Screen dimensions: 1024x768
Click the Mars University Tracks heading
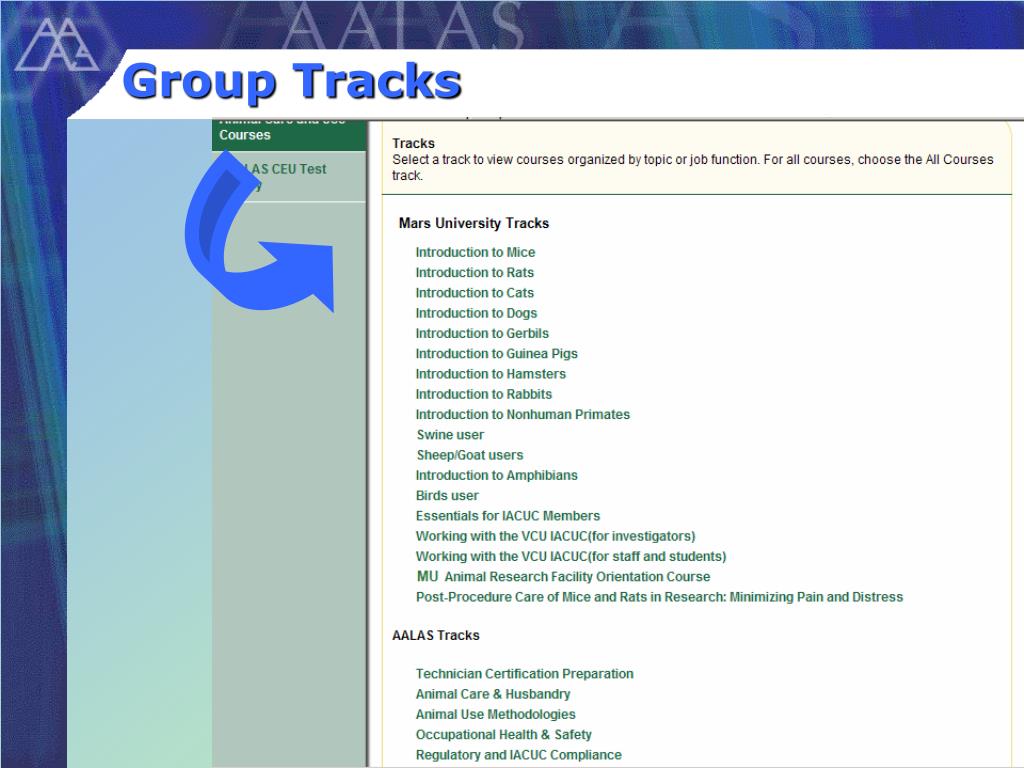click(473, 223)
